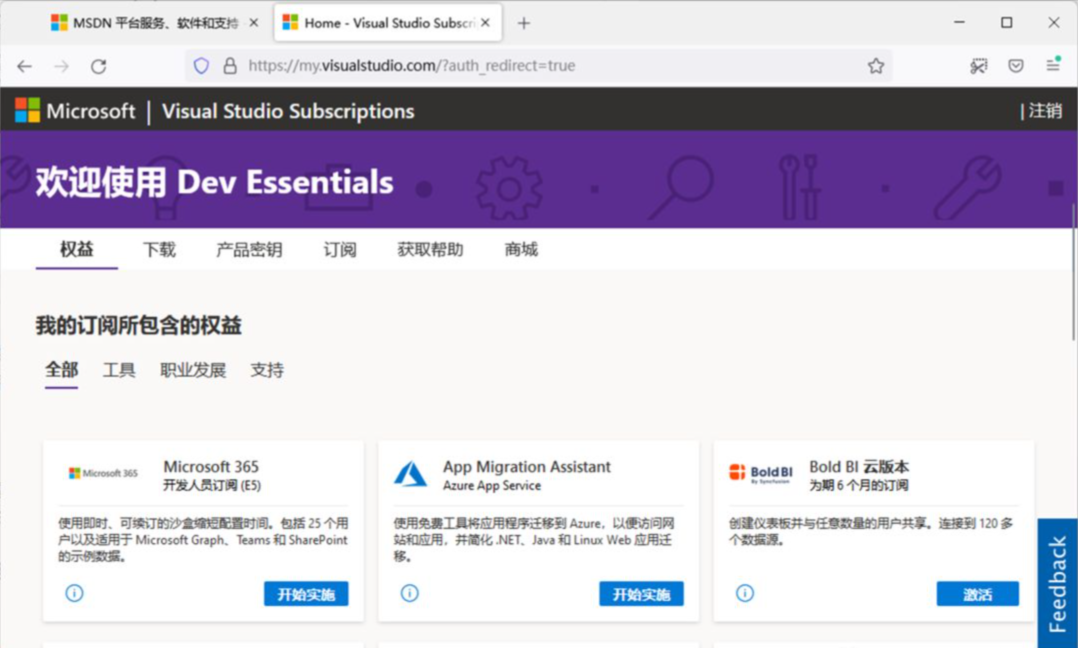Open the screenshot scissors icon in toolbar

(979, 66)
